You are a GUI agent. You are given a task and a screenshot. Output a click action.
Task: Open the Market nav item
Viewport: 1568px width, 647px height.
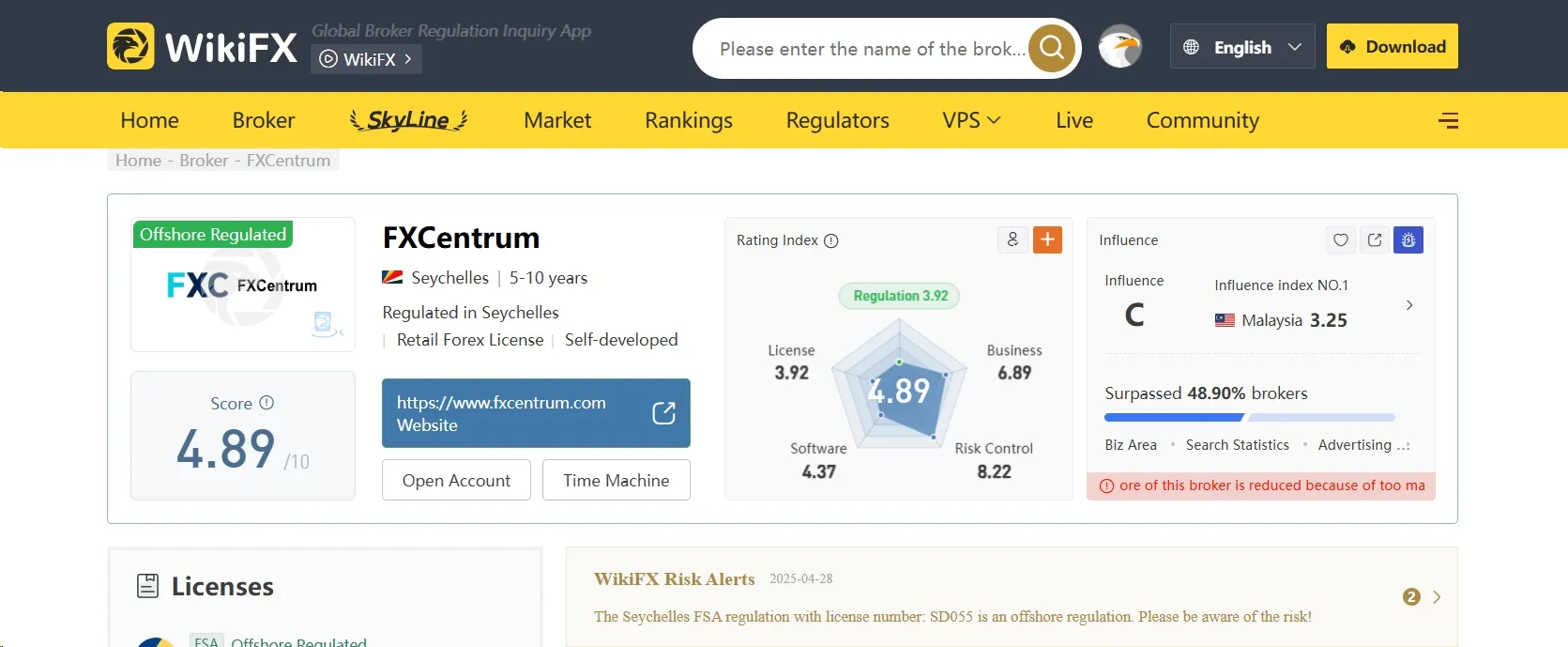557,120
